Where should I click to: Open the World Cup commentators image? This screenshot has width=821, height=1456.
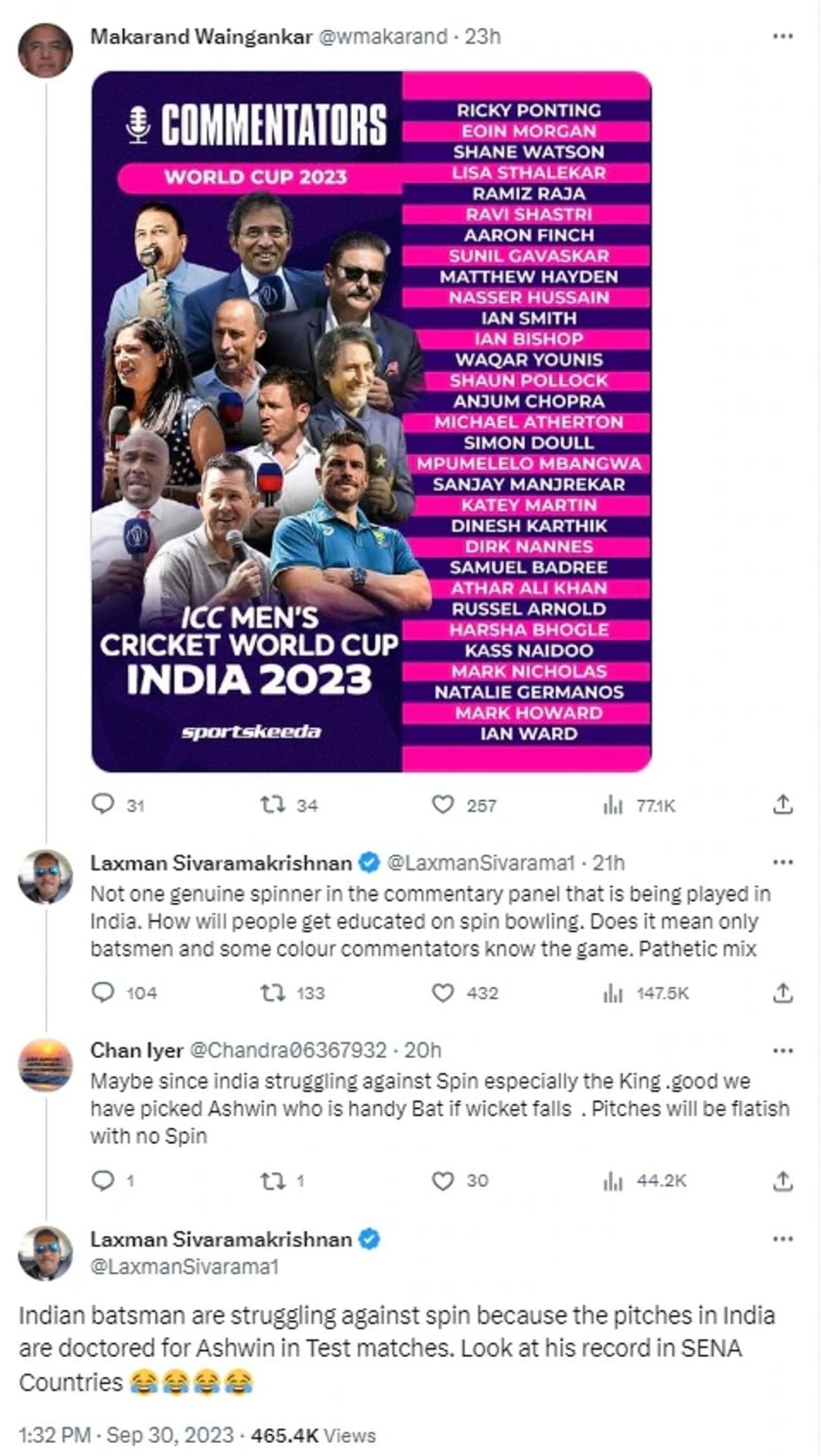[371, 421]
